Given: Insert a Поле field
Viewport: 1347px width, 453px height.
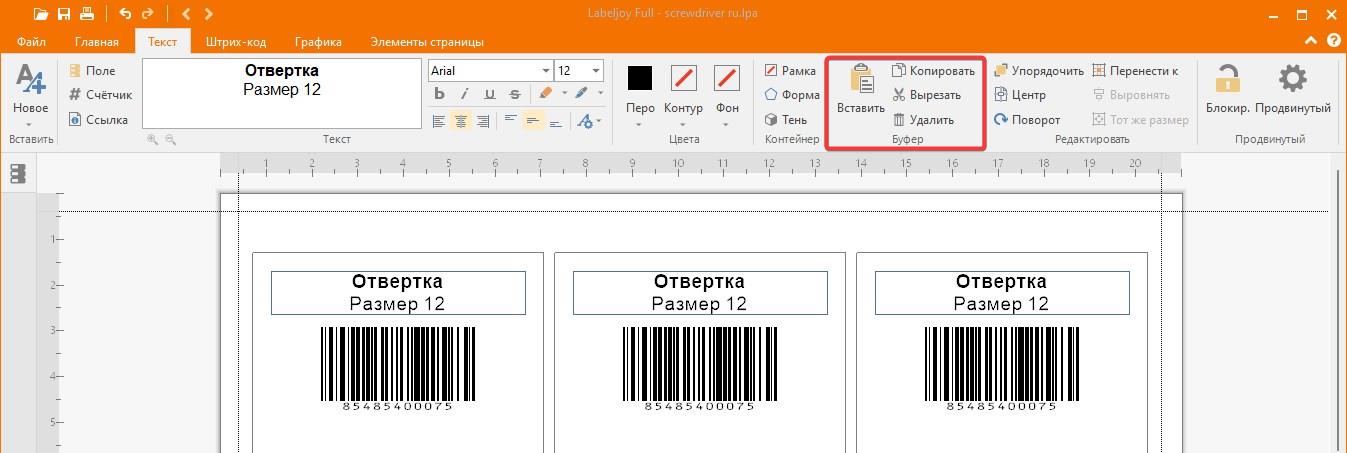Looking at the screenshot, I should pyautogui.click(x=92, y=71).
